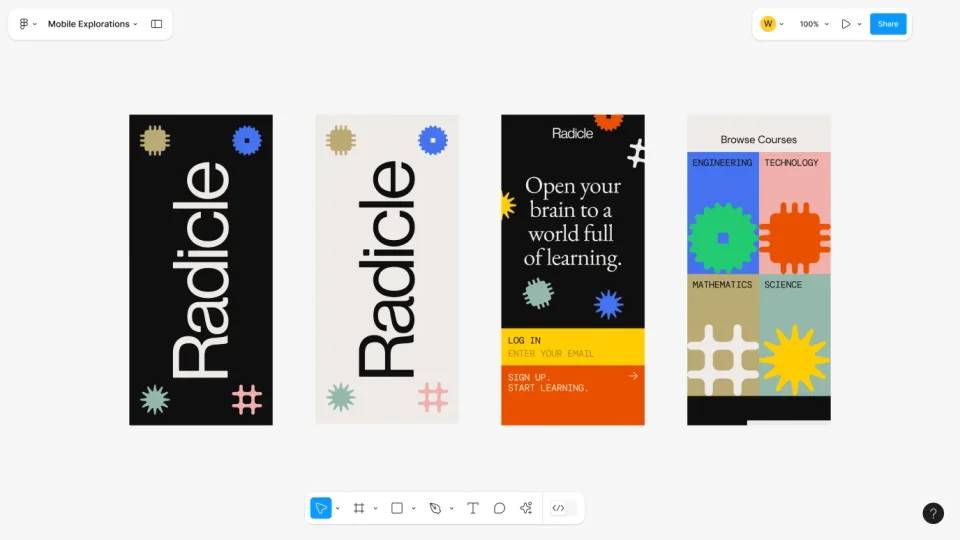The image size is (960, 540).
Task: Click the green gear shape in Engineering tile
Action: [x=723, y=238]
